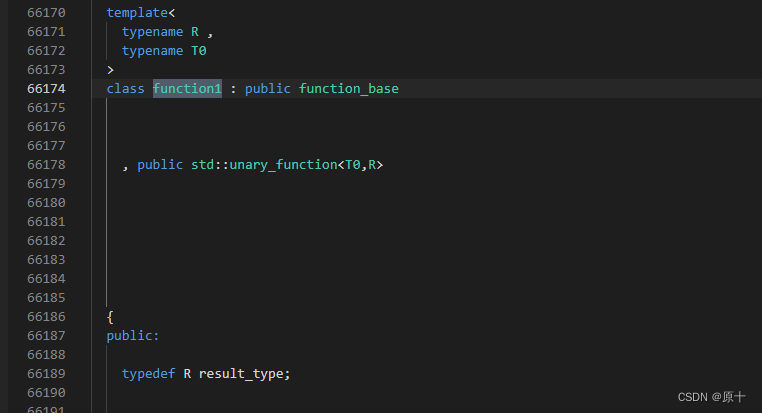Click the 'unary_function' identifier
This screenshot has height=413, width=762.
pos(283,165)
